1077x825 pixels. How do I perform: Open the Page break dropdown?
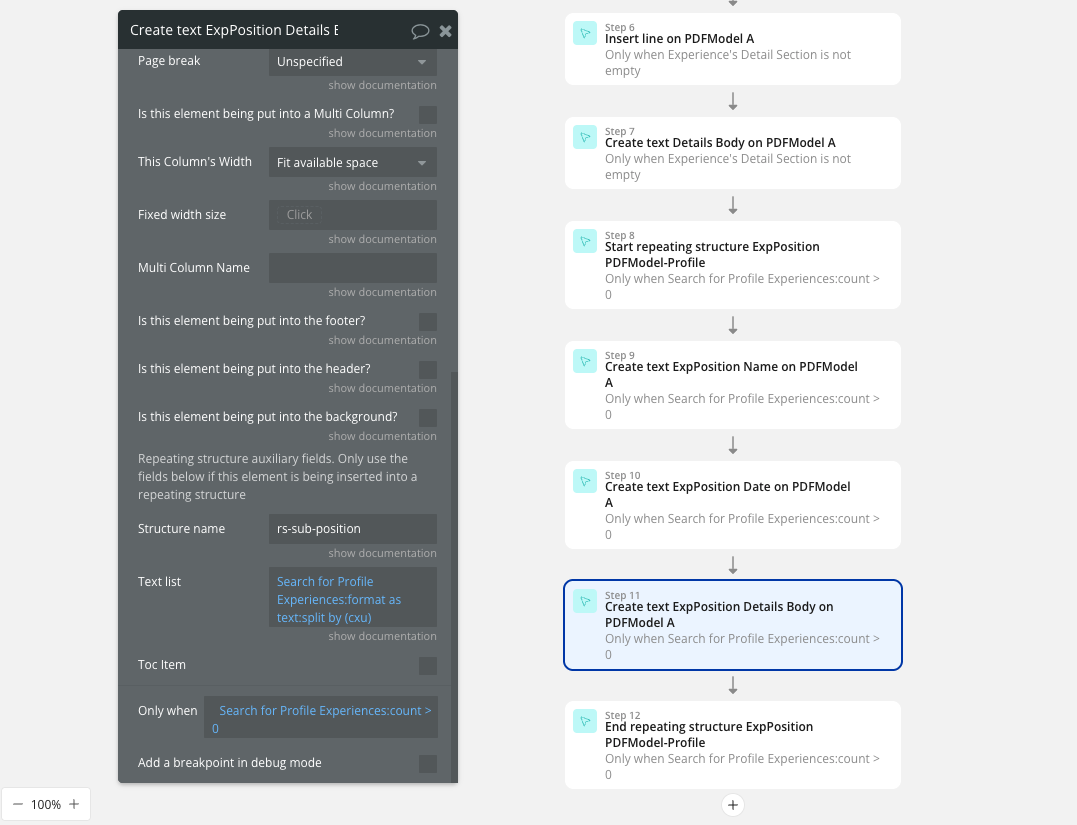(x=352, y=62)
